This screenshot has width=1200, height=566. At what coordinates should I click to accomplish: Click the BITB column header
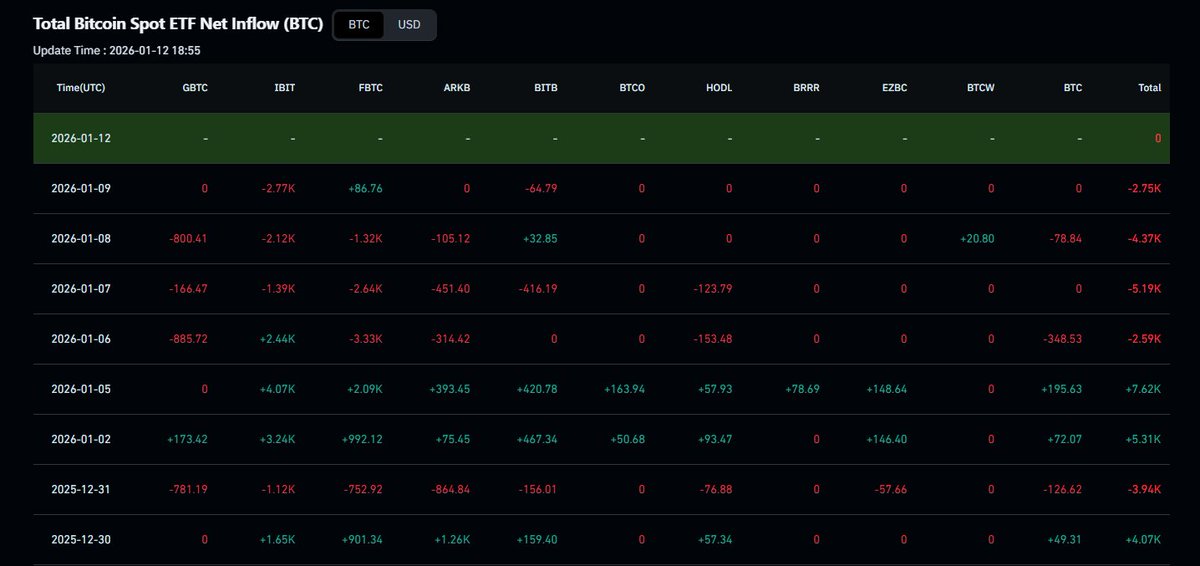(x=546, y=88)
